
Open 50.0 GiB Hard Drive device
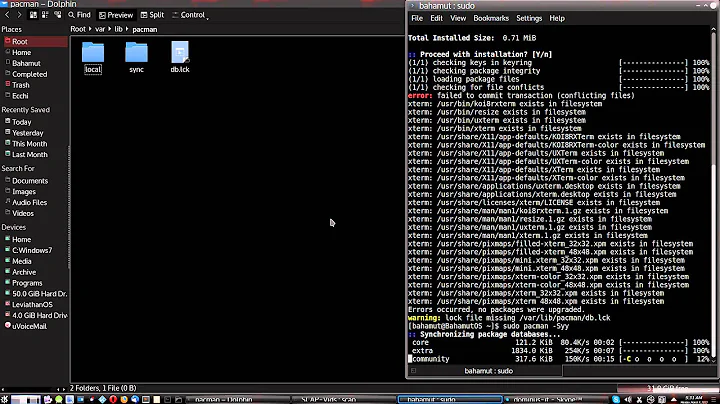point(35,294)
